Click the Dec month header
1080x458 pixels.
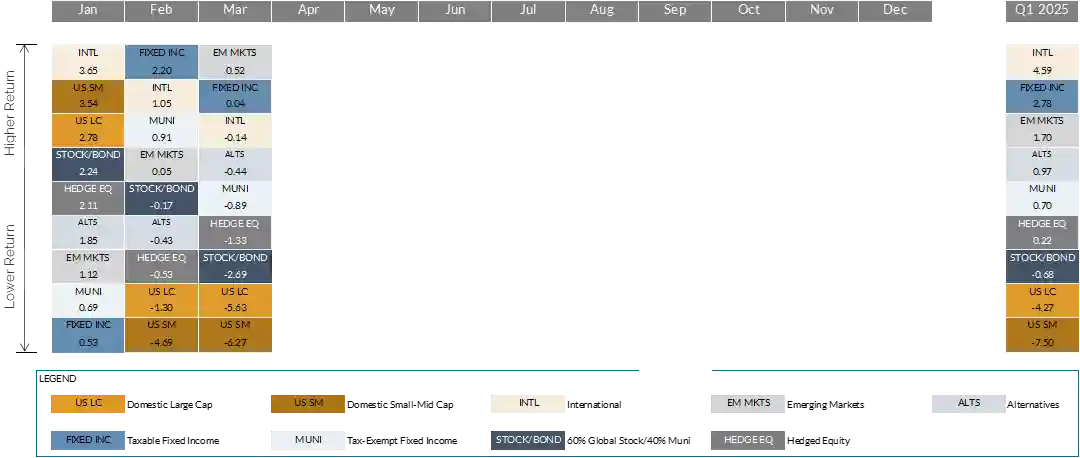pos(896,10)
